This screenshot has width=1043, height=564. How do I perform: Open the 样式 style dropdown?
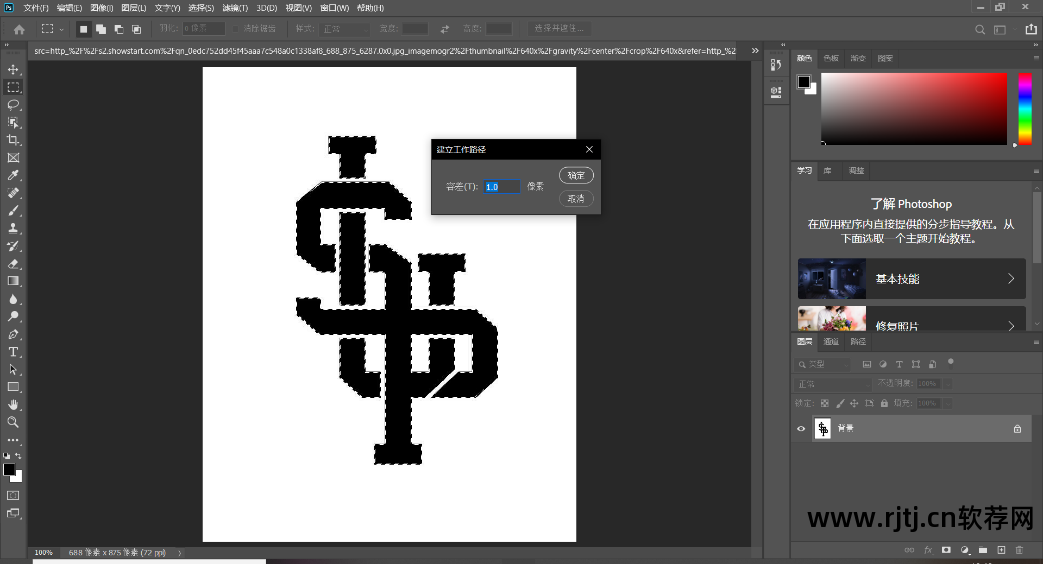tap(345, 29)
